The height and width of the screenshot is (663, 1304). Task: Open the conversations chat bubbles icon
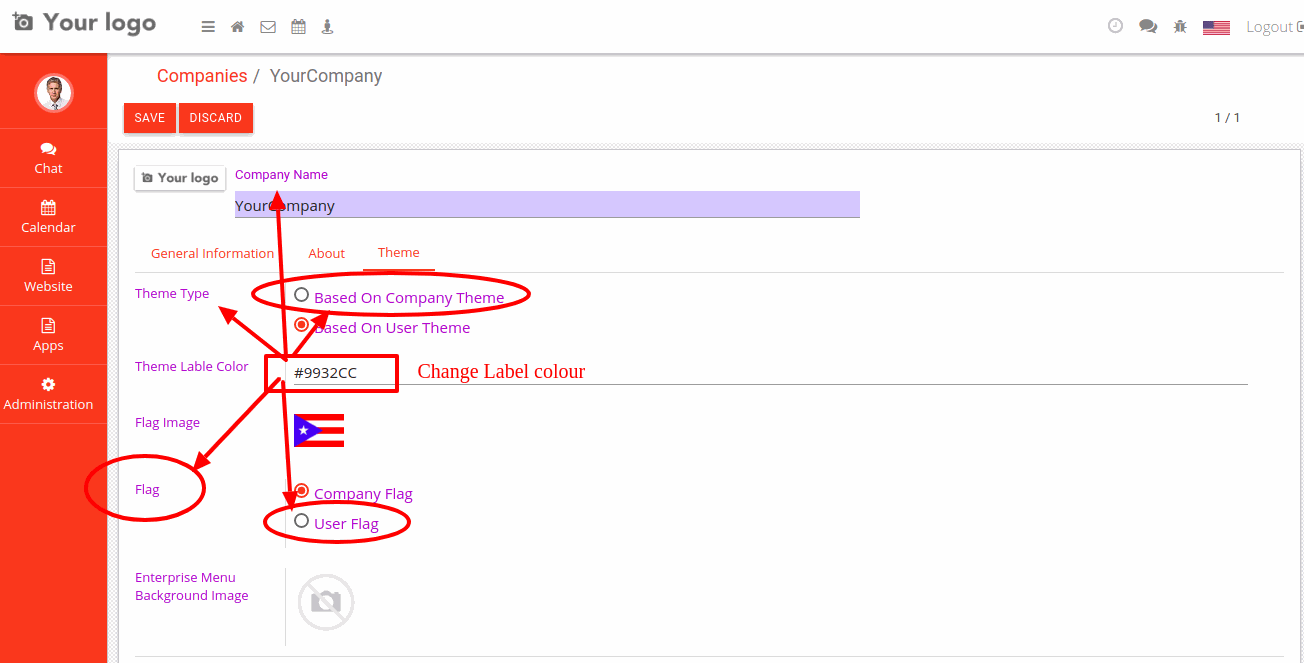click(1148, 26)
